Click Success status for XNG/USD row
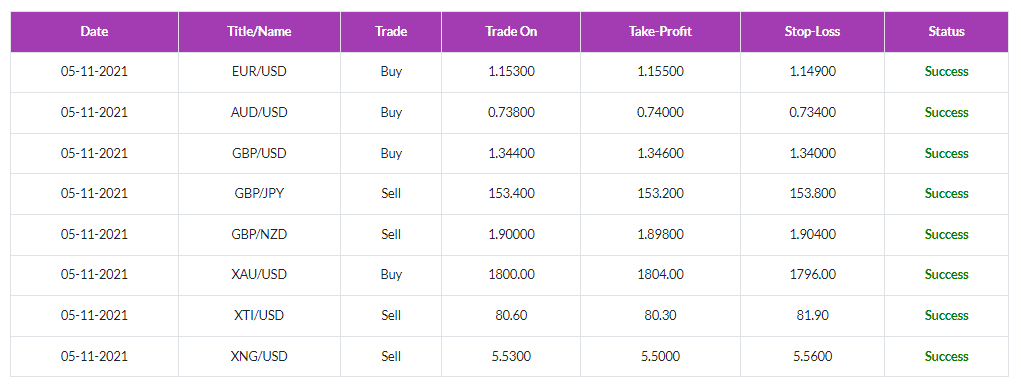1021x385 pixels. click(946, 356)
